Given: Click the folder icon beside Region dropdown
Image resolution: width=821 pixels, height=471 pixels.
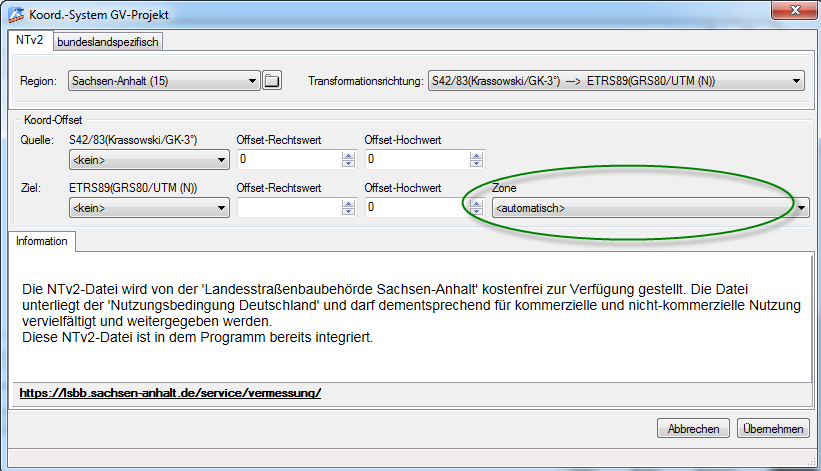Looking at the screenshot, I should pyautogui.click(x=272, y=82).
